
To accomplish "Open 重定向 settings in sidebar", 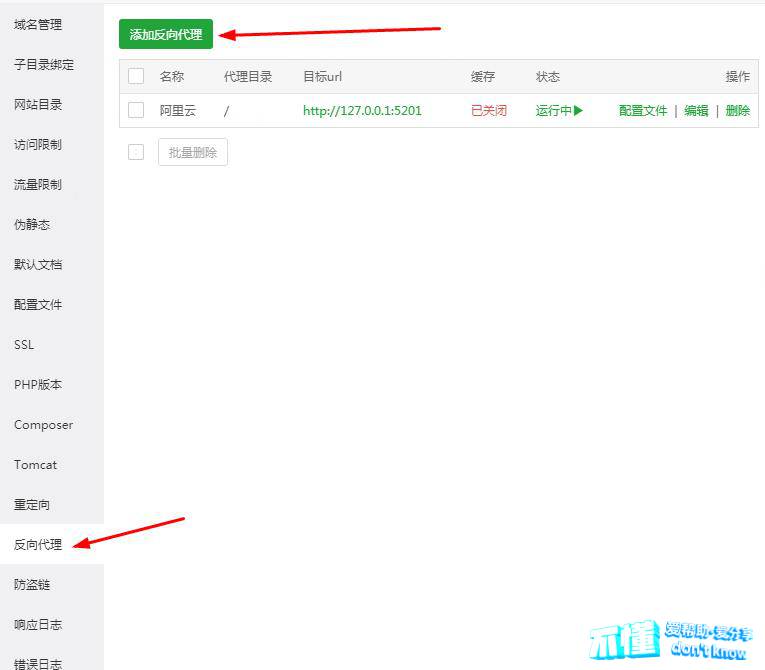I will [32, 505].
